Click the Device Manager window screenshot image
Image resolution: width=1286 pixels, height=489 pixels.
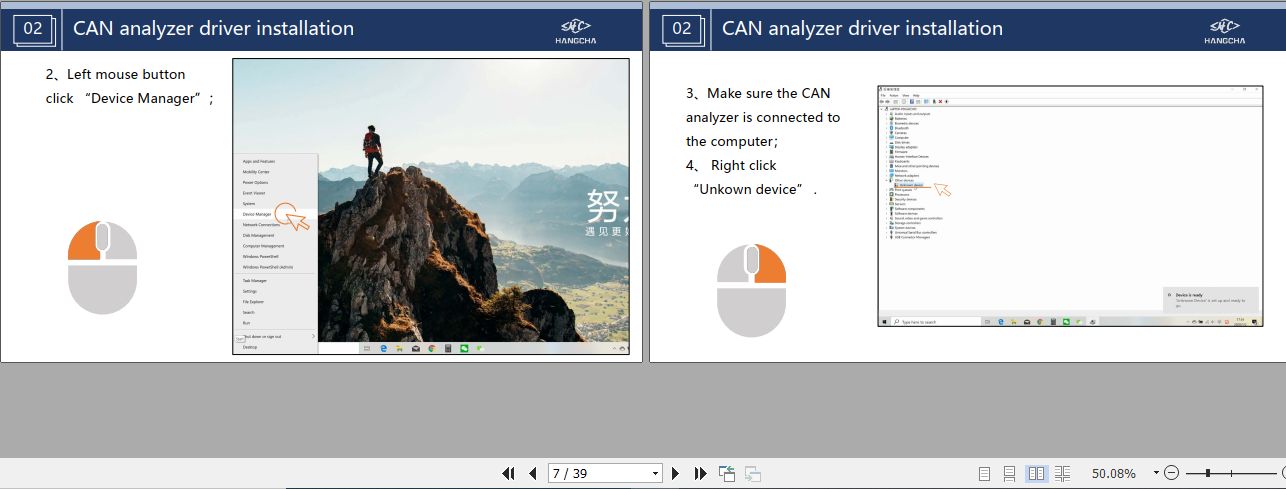tap(1070, 206)
